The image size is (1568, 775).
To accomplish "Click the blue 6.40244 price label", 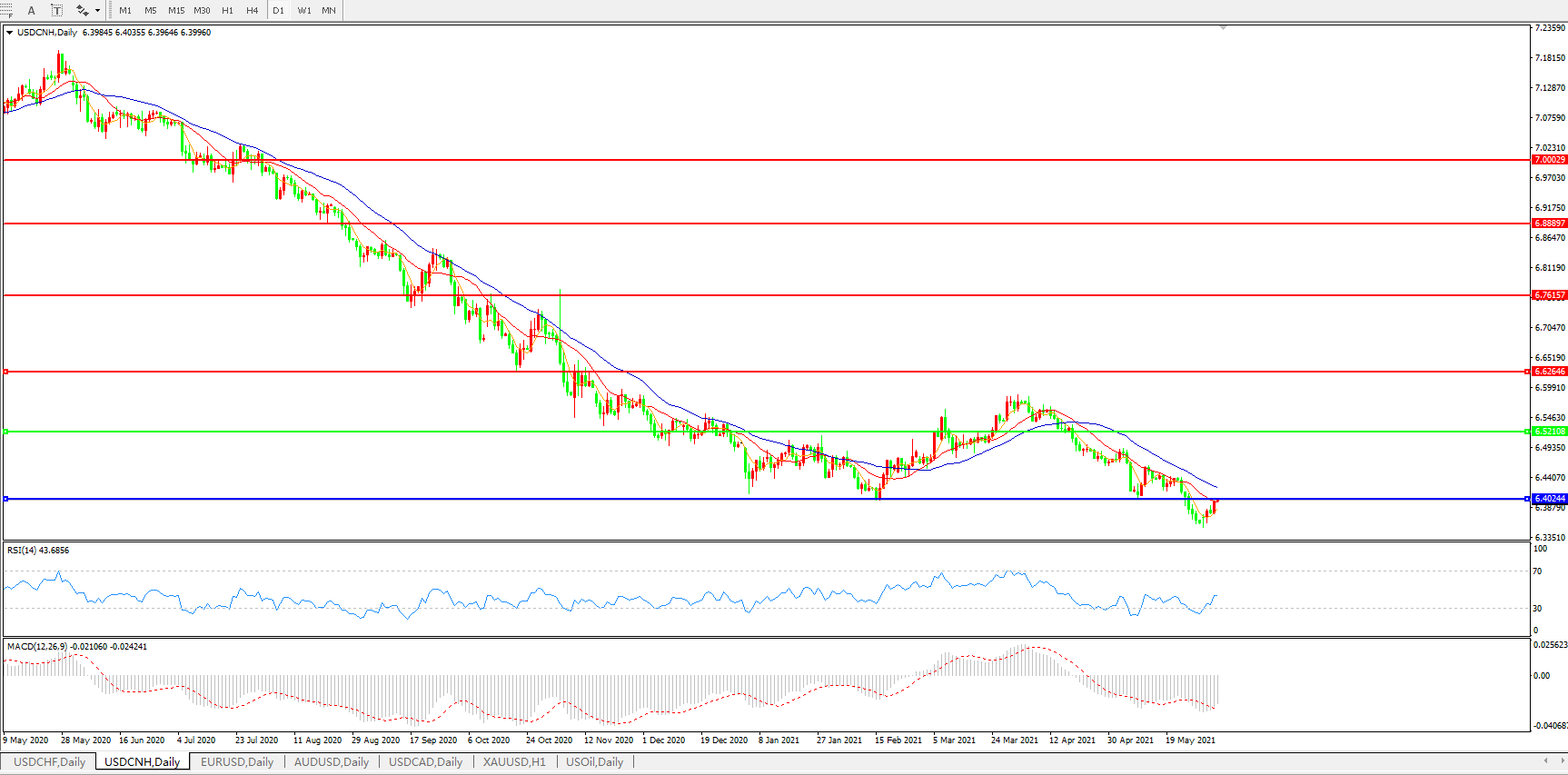I will point(1549,499).
